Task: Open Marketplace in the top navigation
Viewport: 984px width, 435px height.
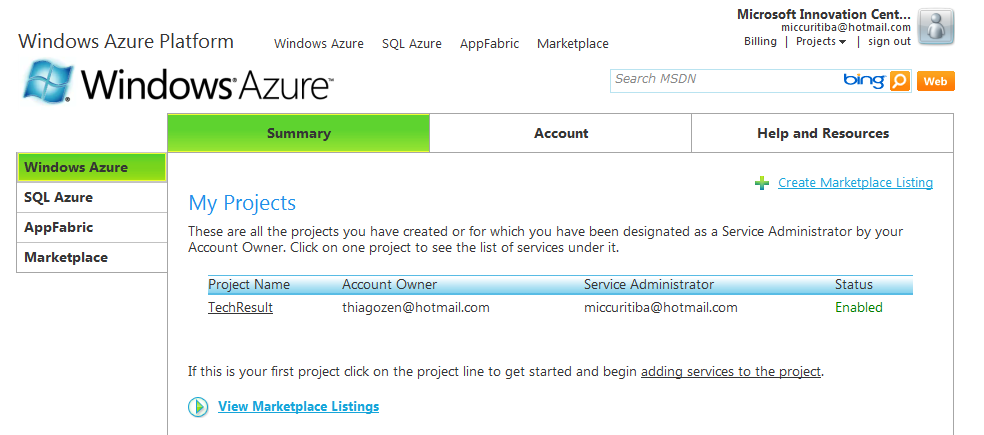Action: [x=573, y=44]
